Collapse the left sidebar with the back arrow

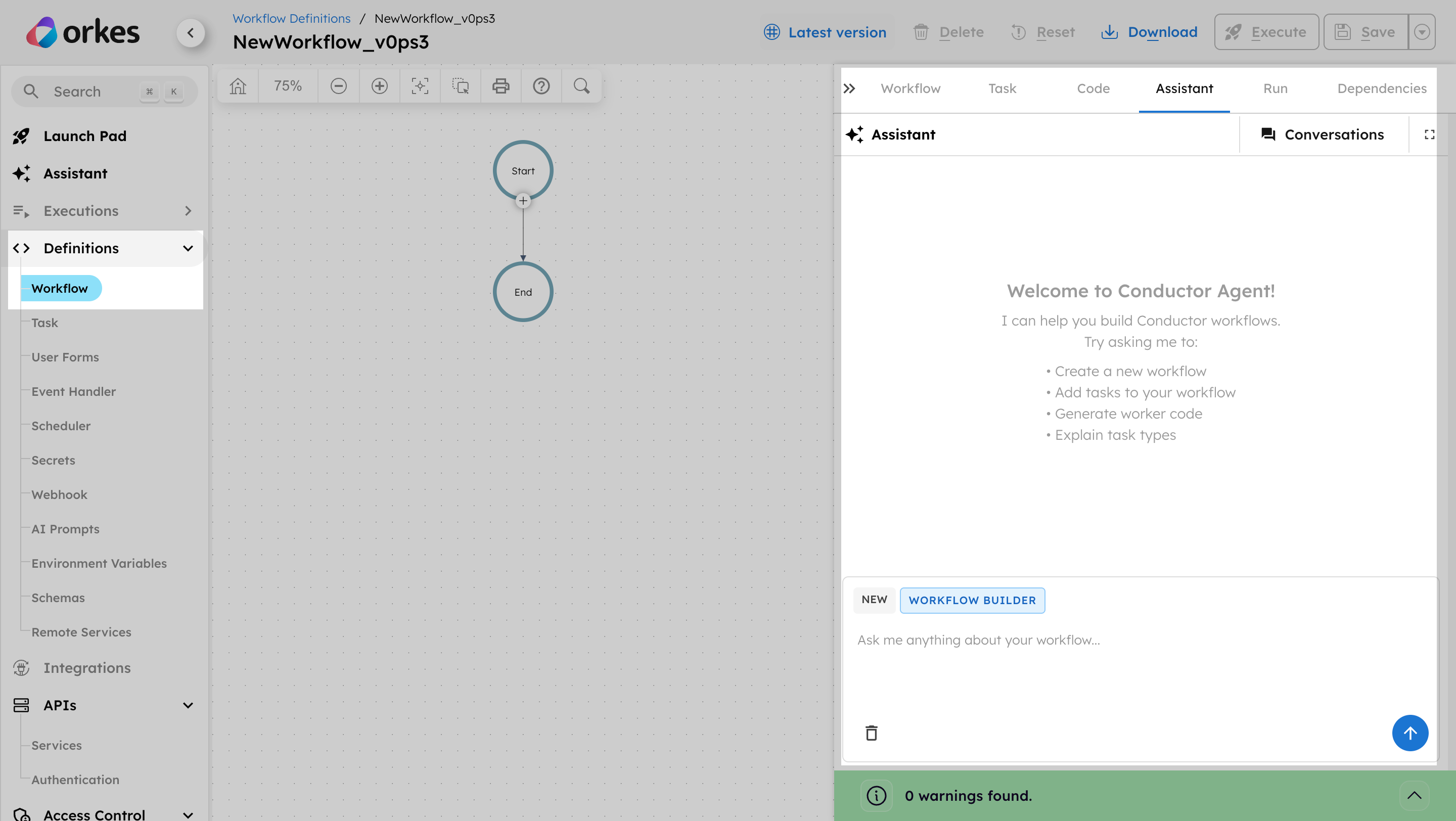(x=191, y=33)
